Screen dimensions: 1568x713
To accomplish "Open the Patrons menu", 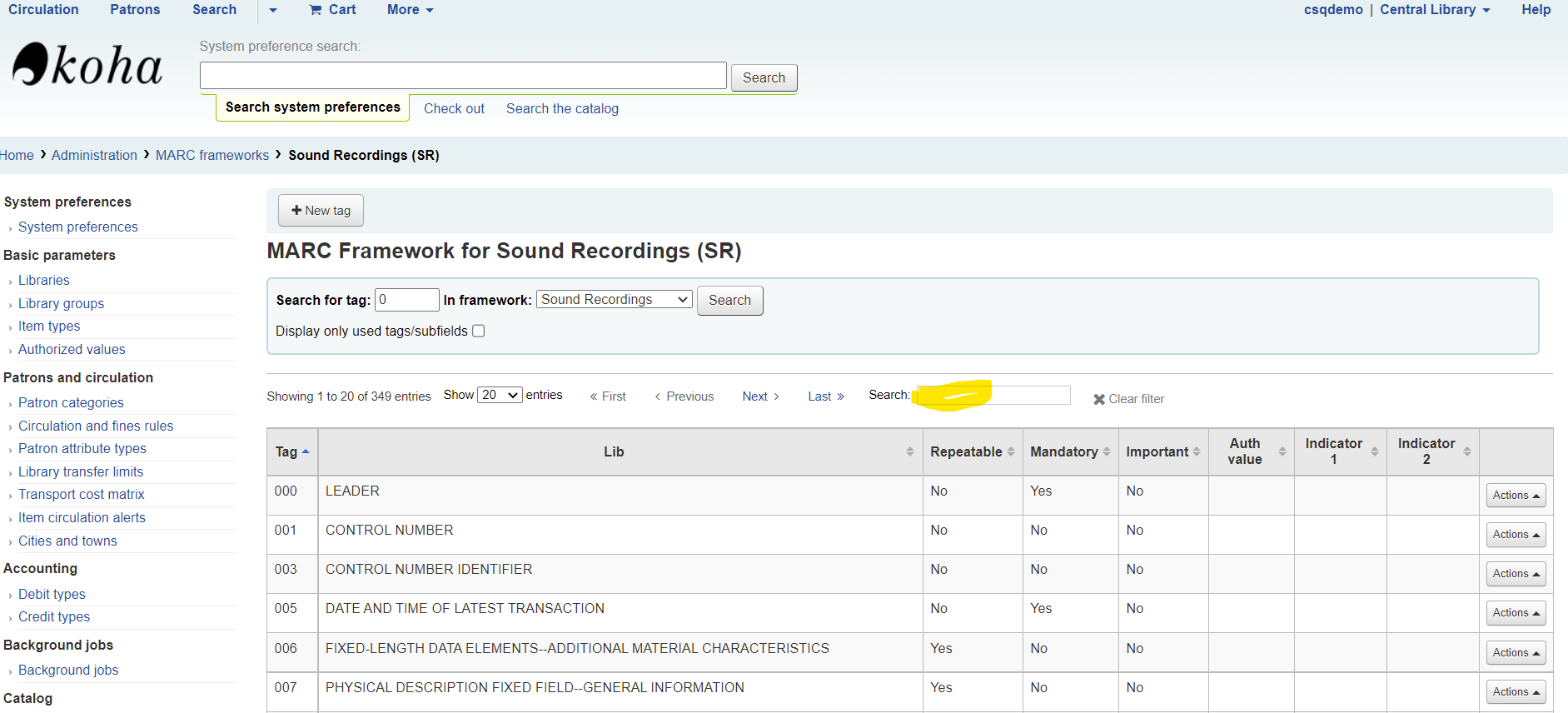I will pyautogui.click(x=135, y=10).
